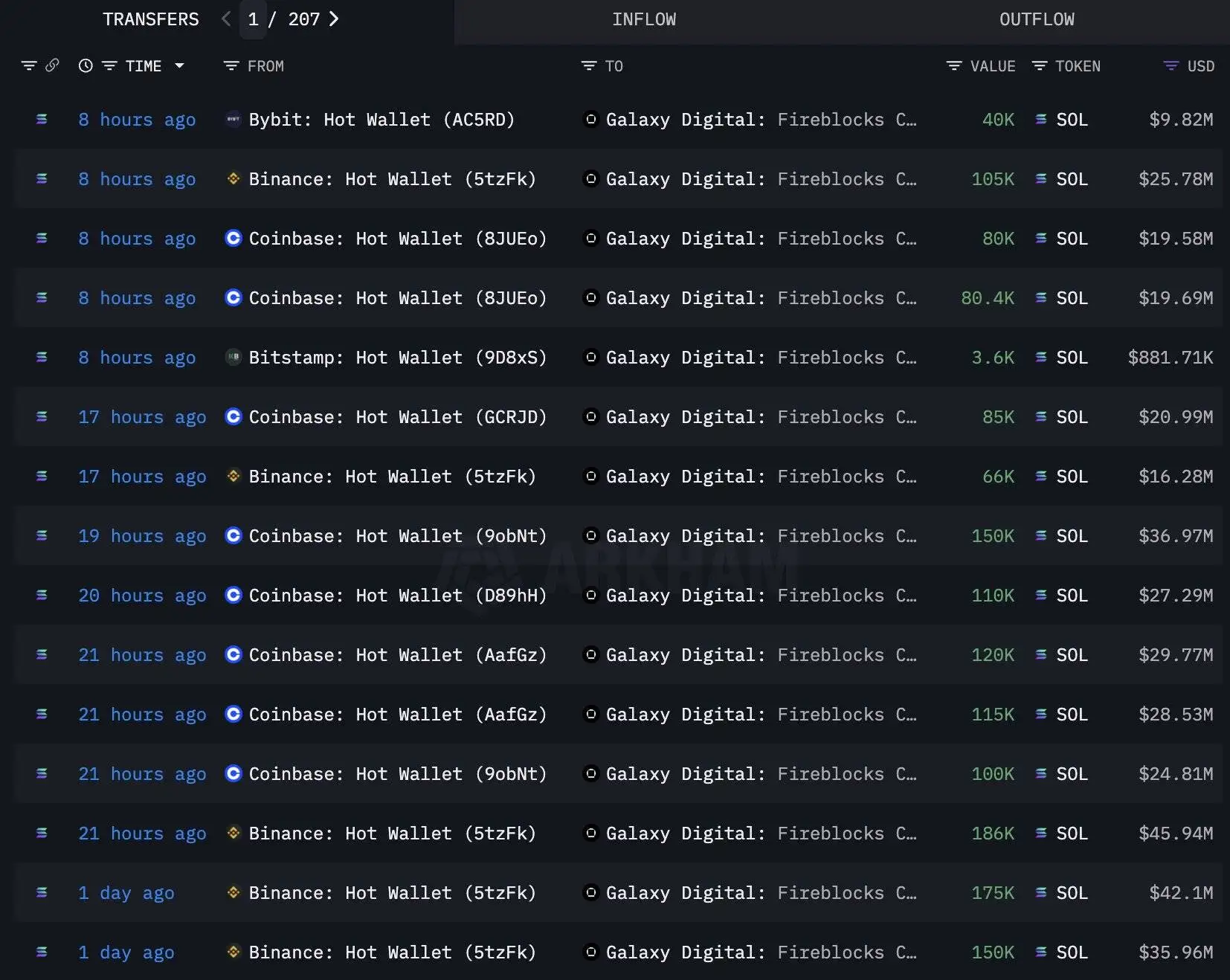Image resolution: width=1230 pixels, height=980 pixels.
Task: Click the clock icon in the TIME header
Action: [86, 66]
